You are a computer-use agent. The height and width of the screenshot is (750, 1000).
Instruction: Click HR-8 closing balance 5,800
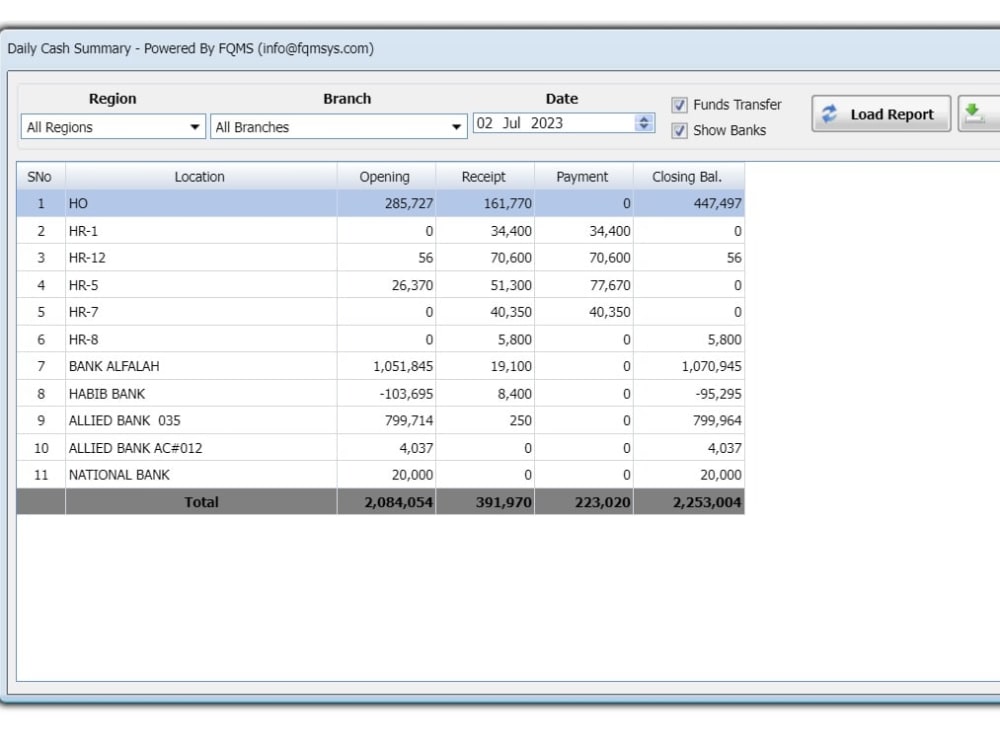(724, 339)
